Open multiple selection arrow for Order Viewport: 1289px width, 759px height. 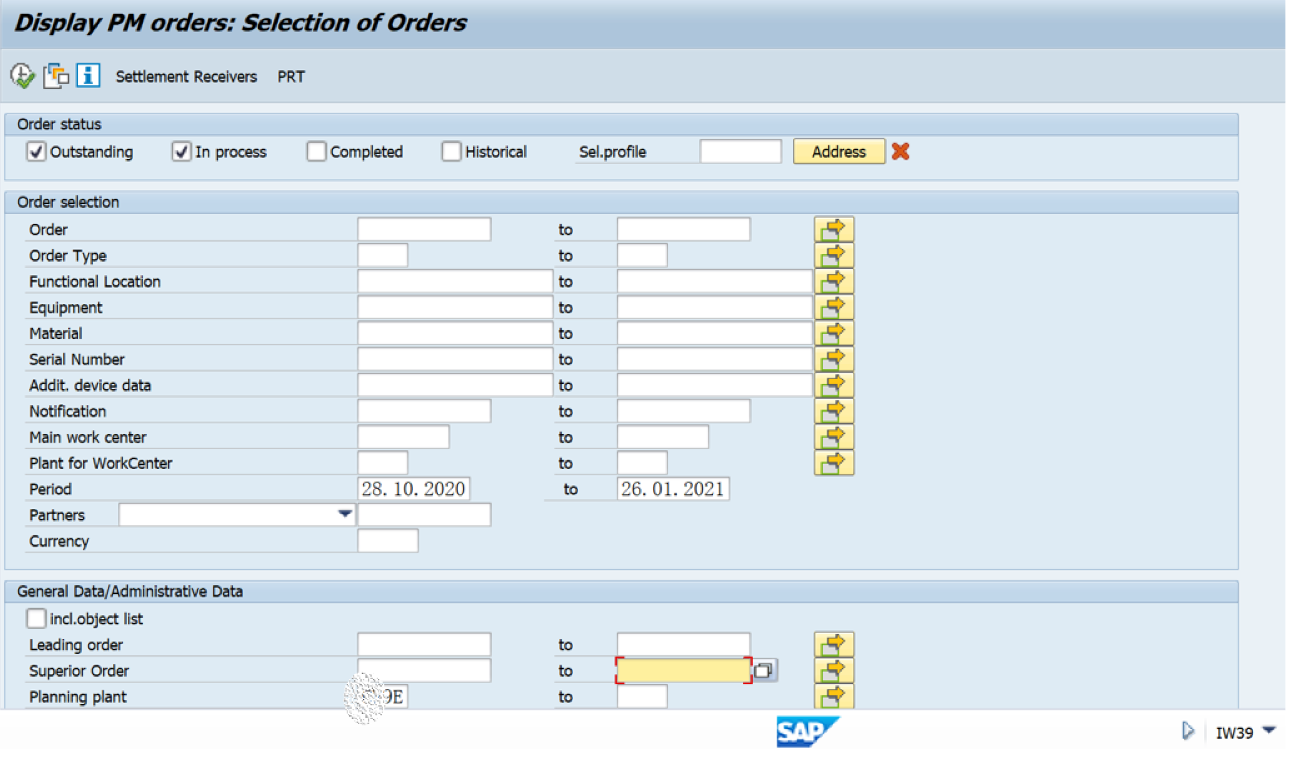tap(836, 228)
